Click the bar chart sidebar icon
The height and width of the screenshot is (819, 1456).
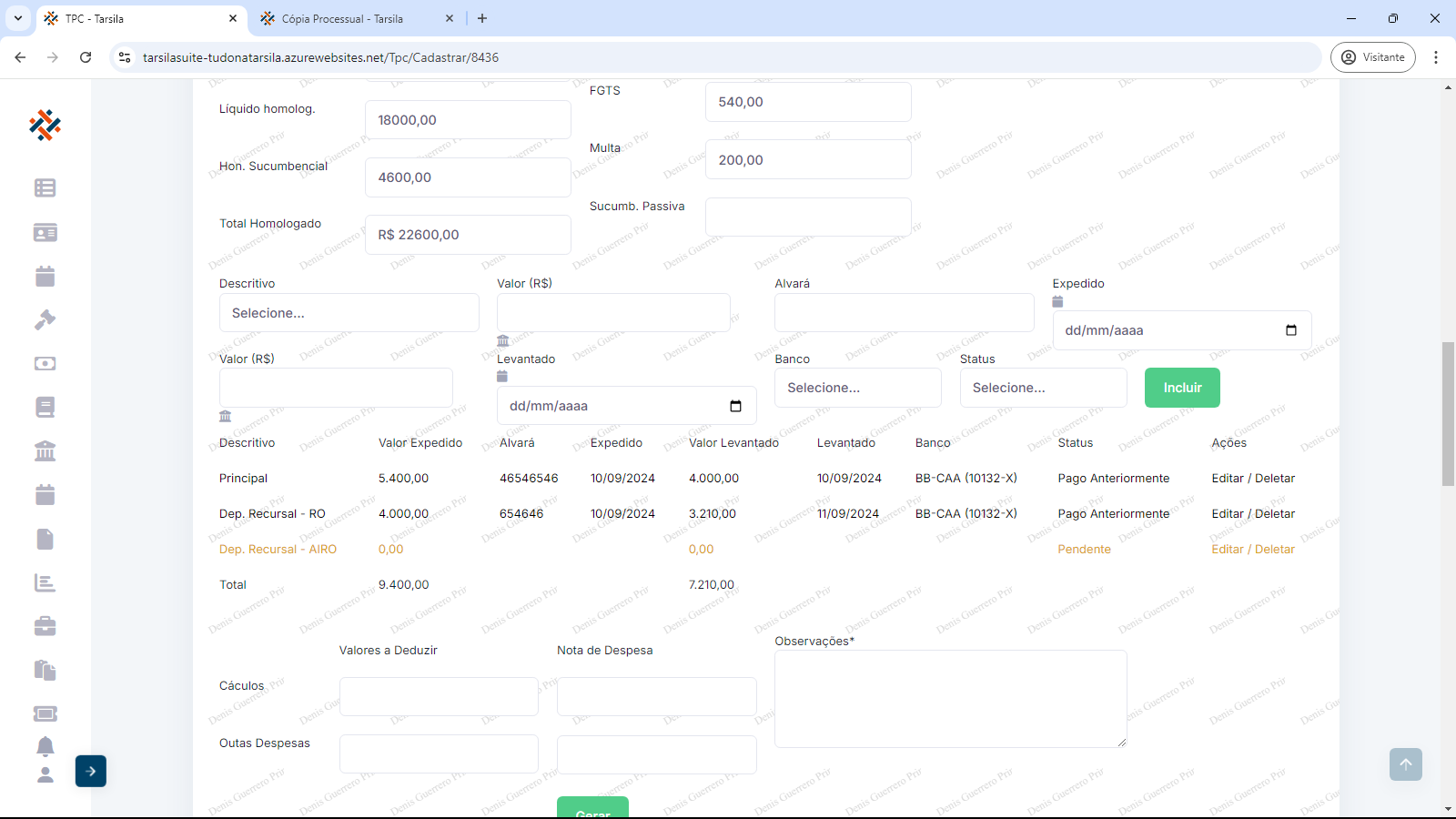(x=45, y=582)
